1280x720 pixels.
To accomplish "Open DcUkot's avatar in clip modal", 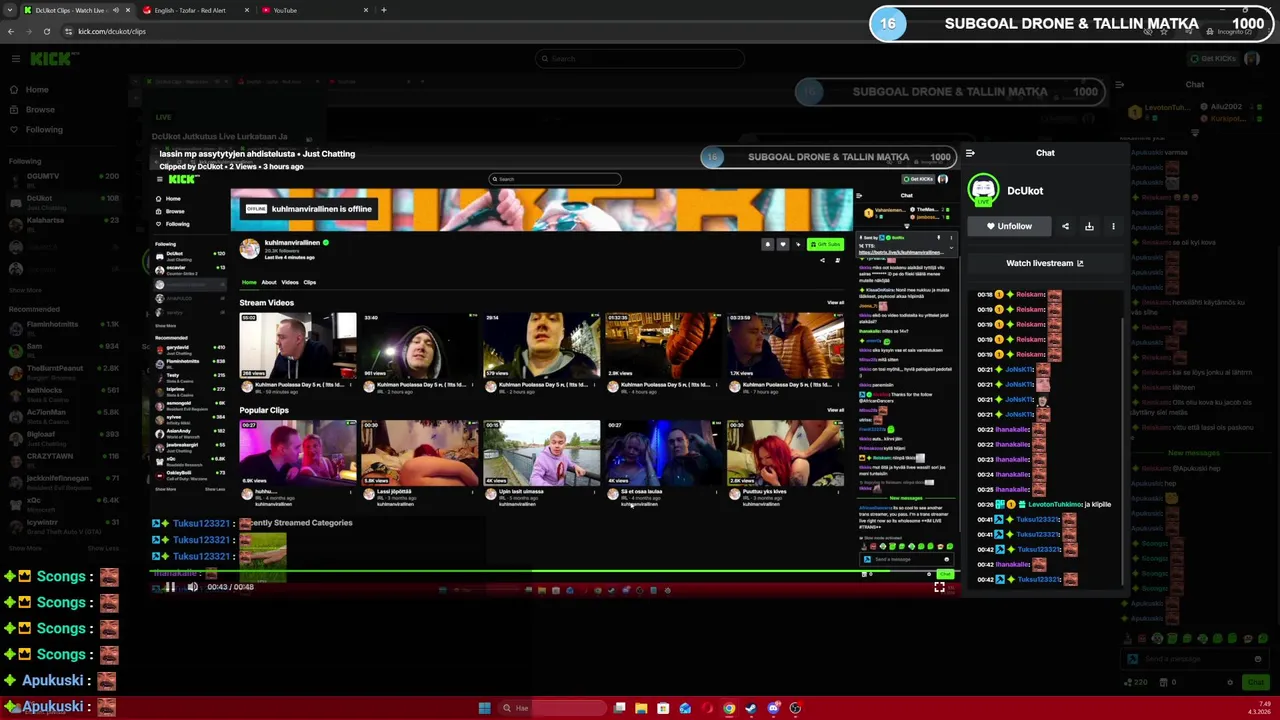I will coord(984,190).
